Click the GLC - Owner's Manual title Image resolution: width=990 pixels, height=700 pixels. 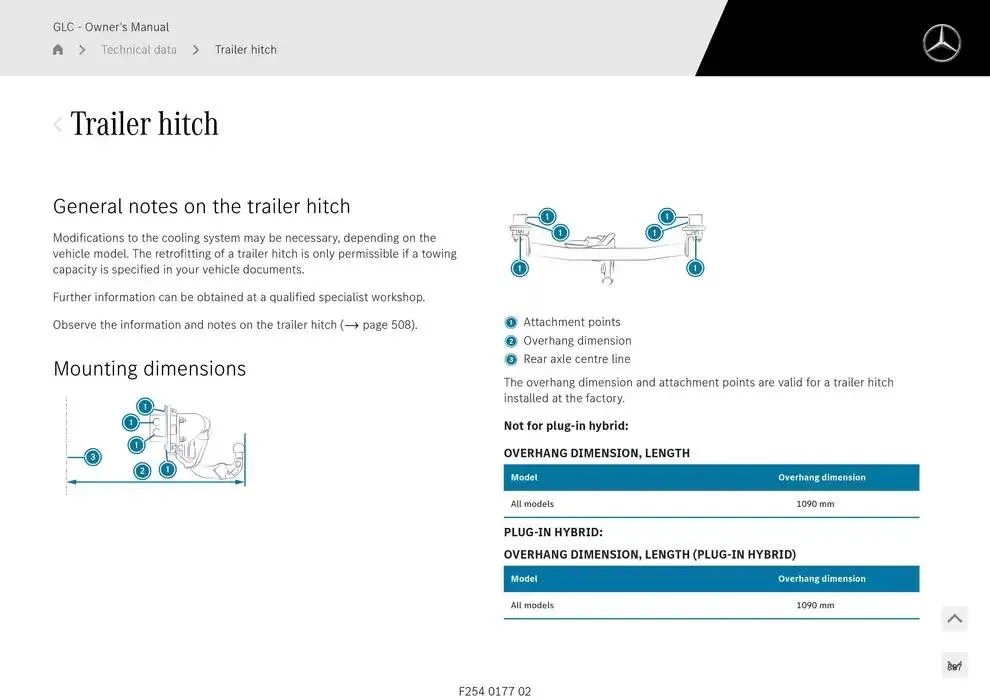point(111,27)
